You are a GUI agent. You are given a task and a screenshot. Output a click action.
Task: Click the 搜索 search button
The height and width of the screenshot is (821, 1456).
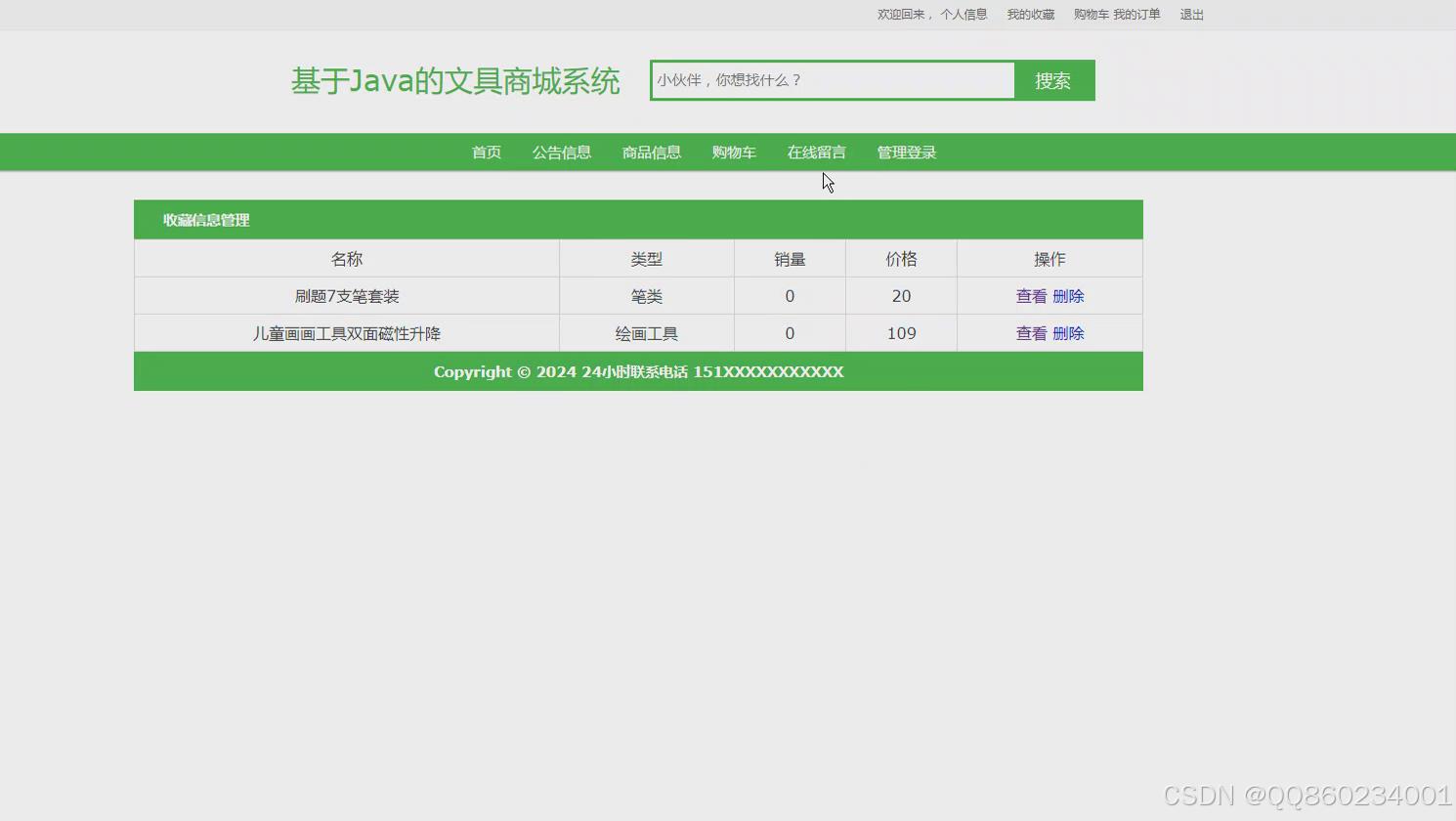pos(1052,80)
